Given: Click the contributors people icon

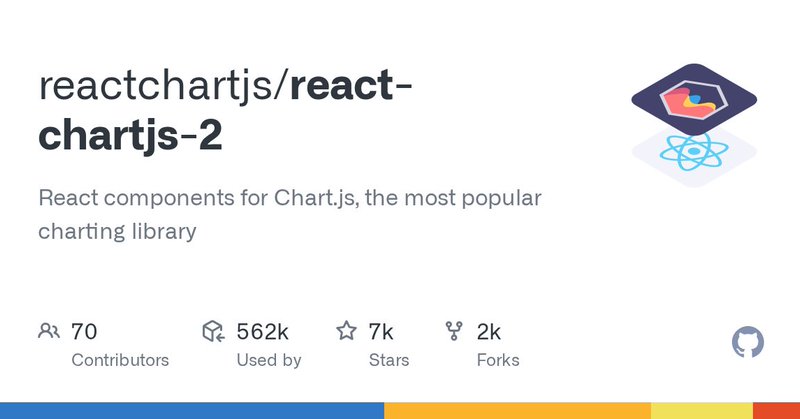Looking at the screenshot, I should pyautogui.click(x=49, y=331).
